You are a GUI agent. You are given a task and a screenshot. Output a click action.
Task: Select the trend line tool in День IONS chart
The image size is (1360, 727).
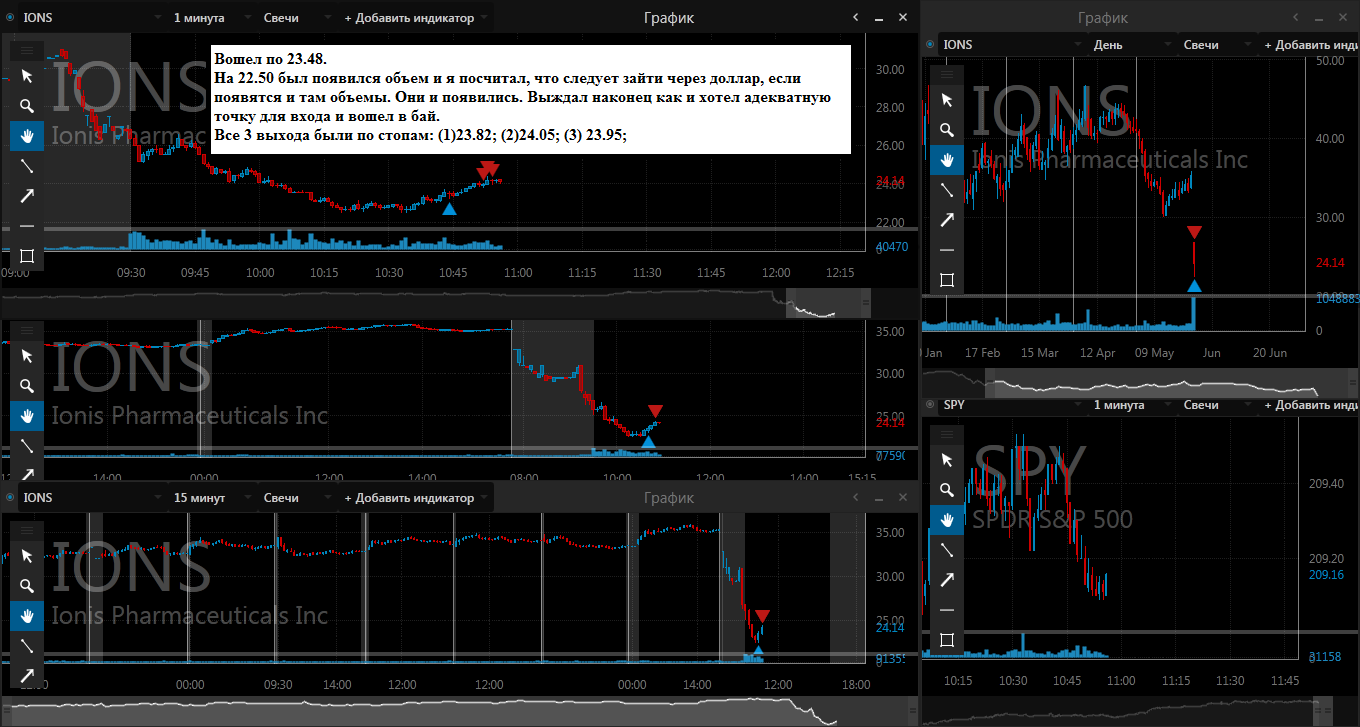coord(947,190)
